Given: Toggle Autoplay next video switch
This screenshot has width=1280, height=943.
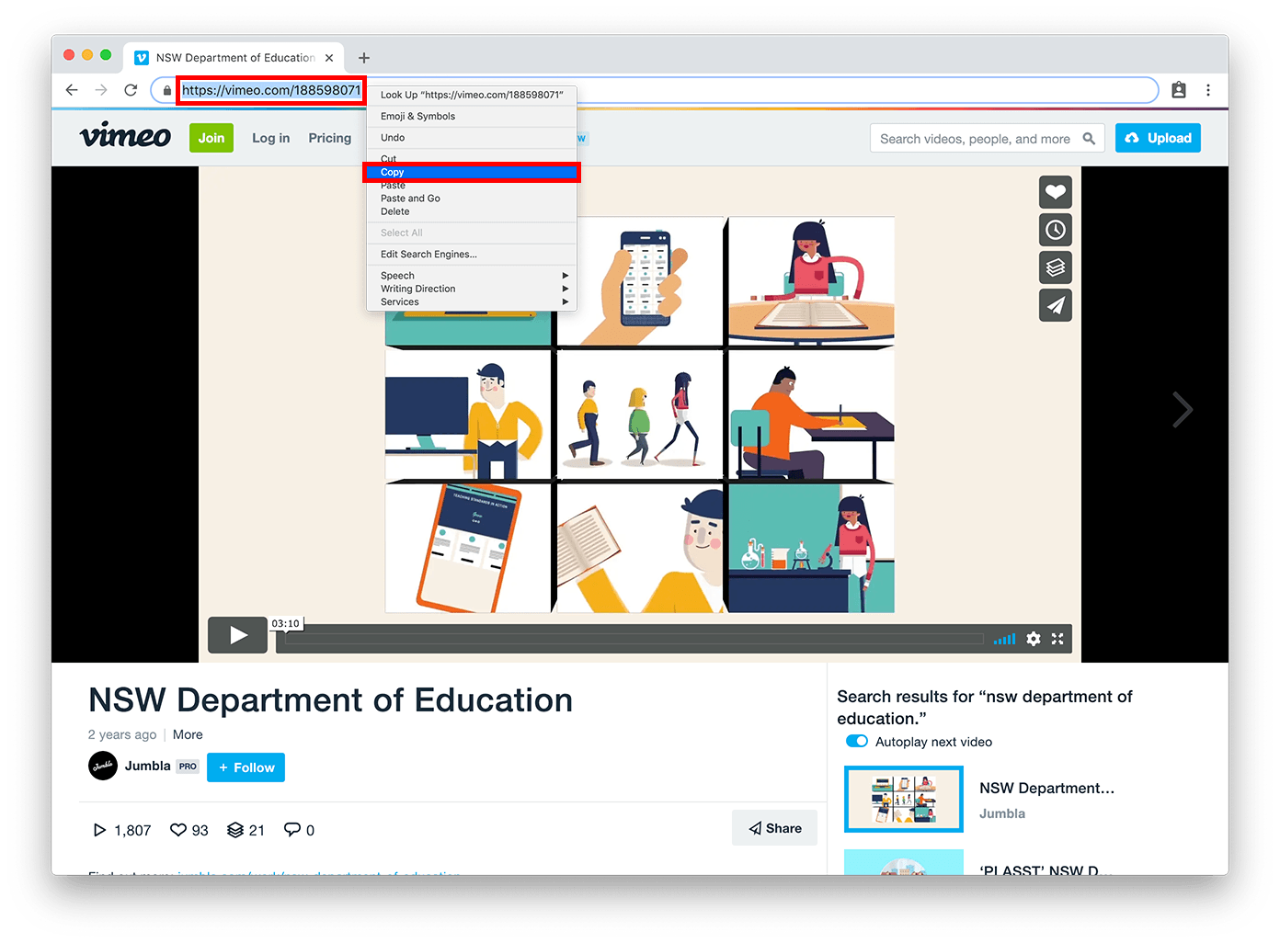Looking at the screenshot, I should (857, 742).
